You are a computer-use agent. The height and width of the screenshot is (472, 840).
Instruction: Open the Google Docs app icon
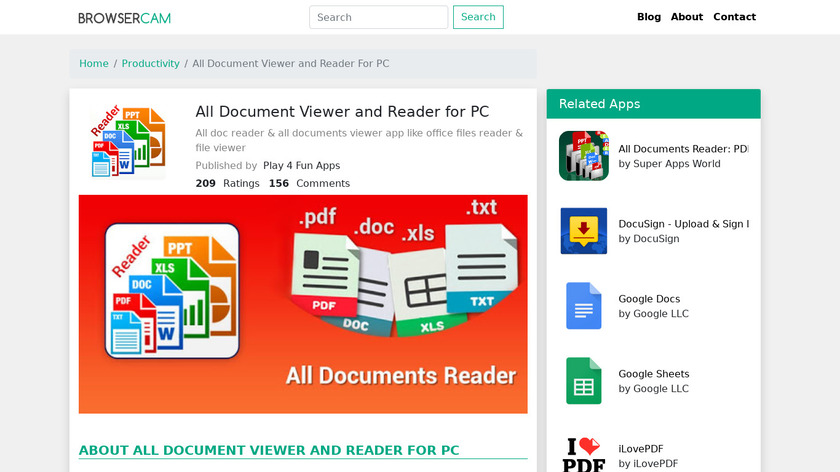click(583, 306)
